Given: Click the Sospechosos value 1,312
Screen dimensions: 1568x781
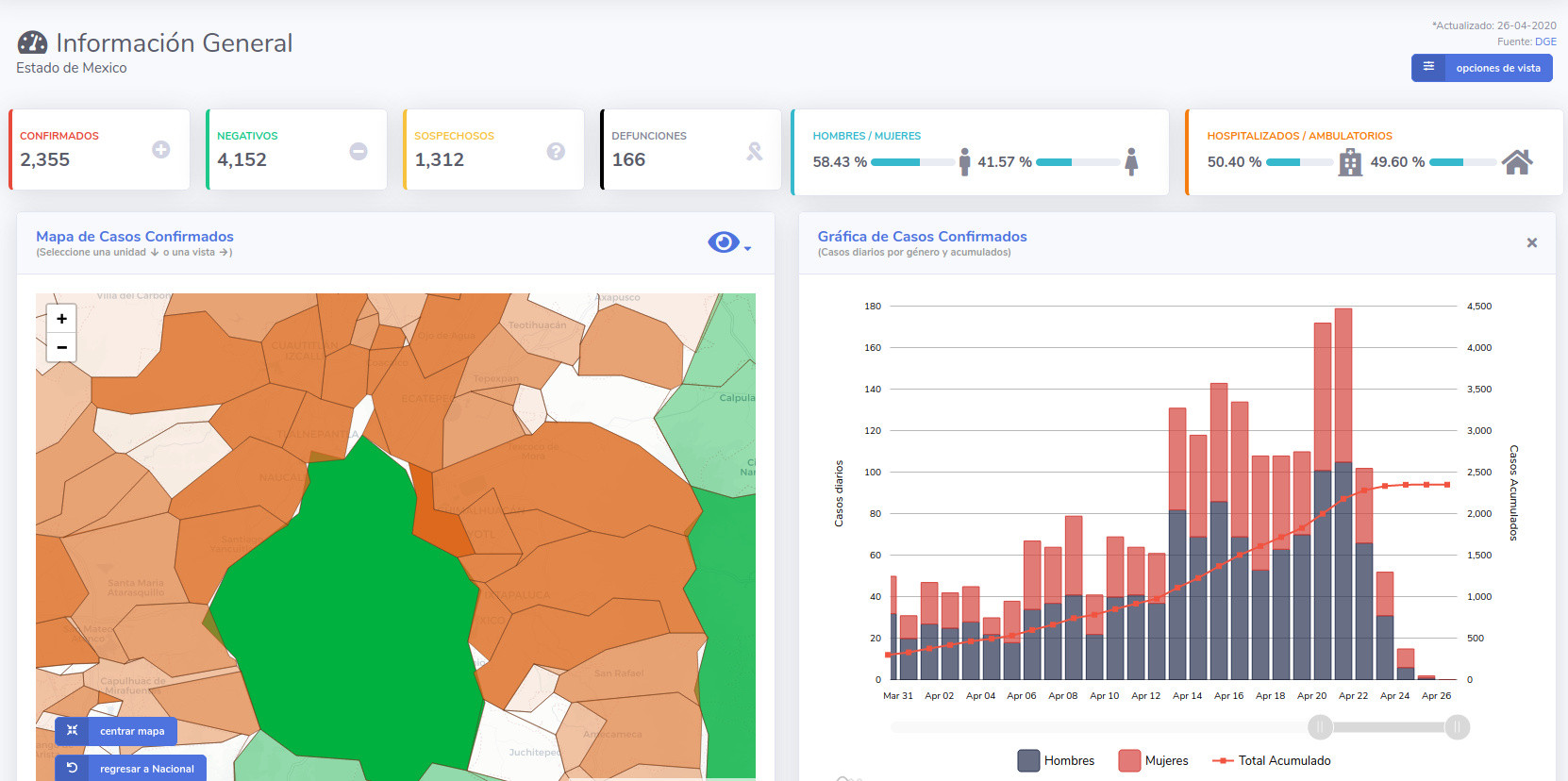Looking at the screenshot, I should 439,159.
